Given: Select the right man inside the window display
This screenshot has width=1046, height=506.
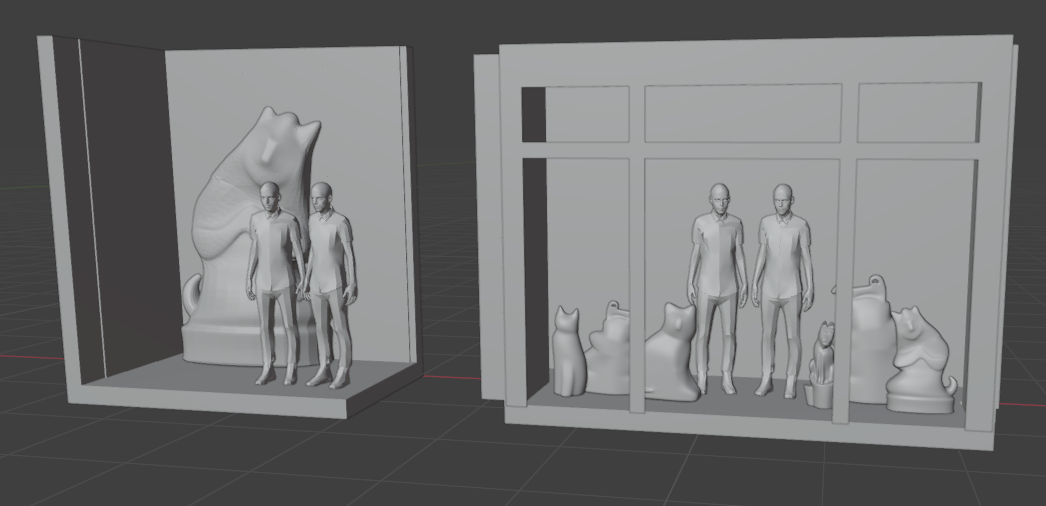Looking at the screenshot, I should (782, 290).
